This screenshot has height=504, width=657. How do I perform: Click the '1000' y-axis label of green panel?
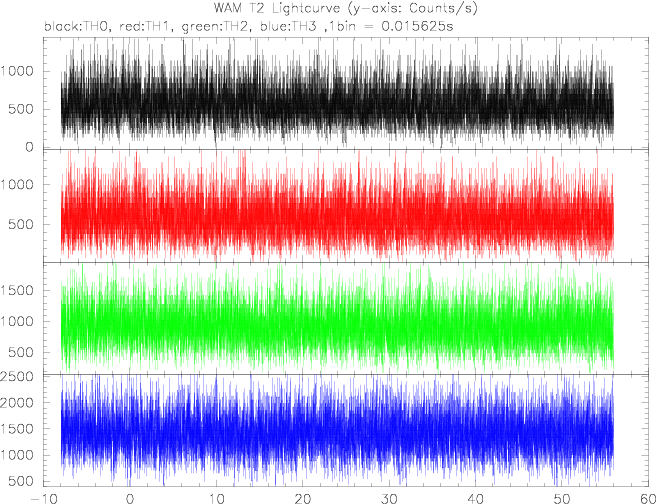[17, 322]
